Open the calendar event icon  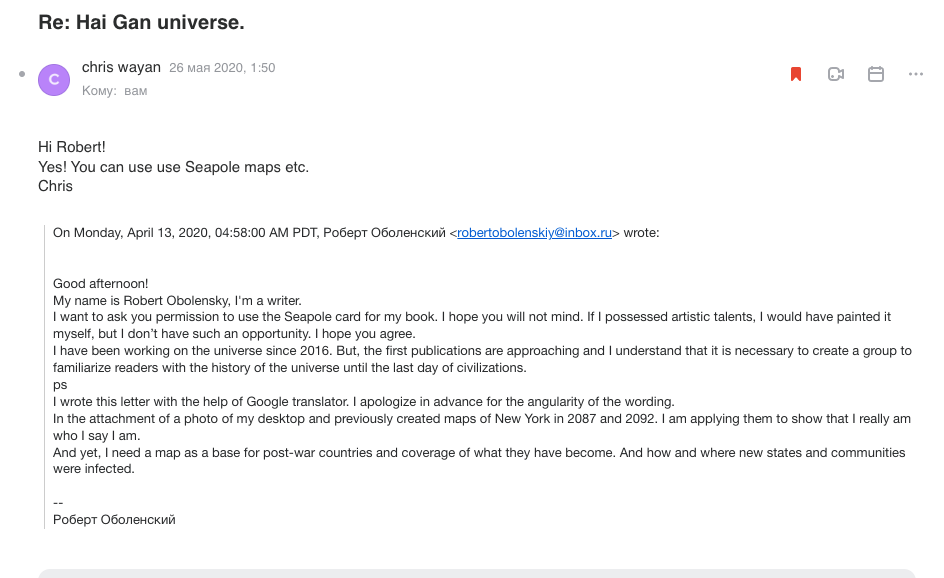click(876, 74)
